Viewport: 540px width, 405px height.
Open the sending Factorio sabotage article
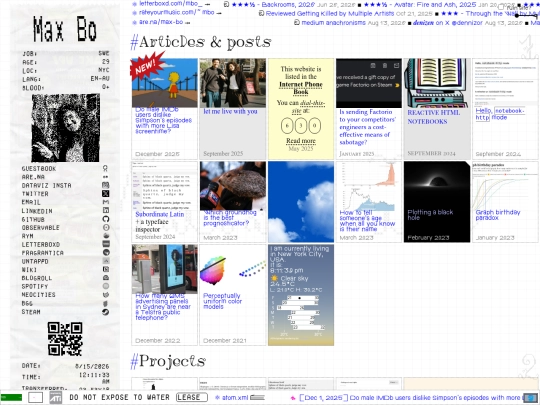(x=367, y=127)
